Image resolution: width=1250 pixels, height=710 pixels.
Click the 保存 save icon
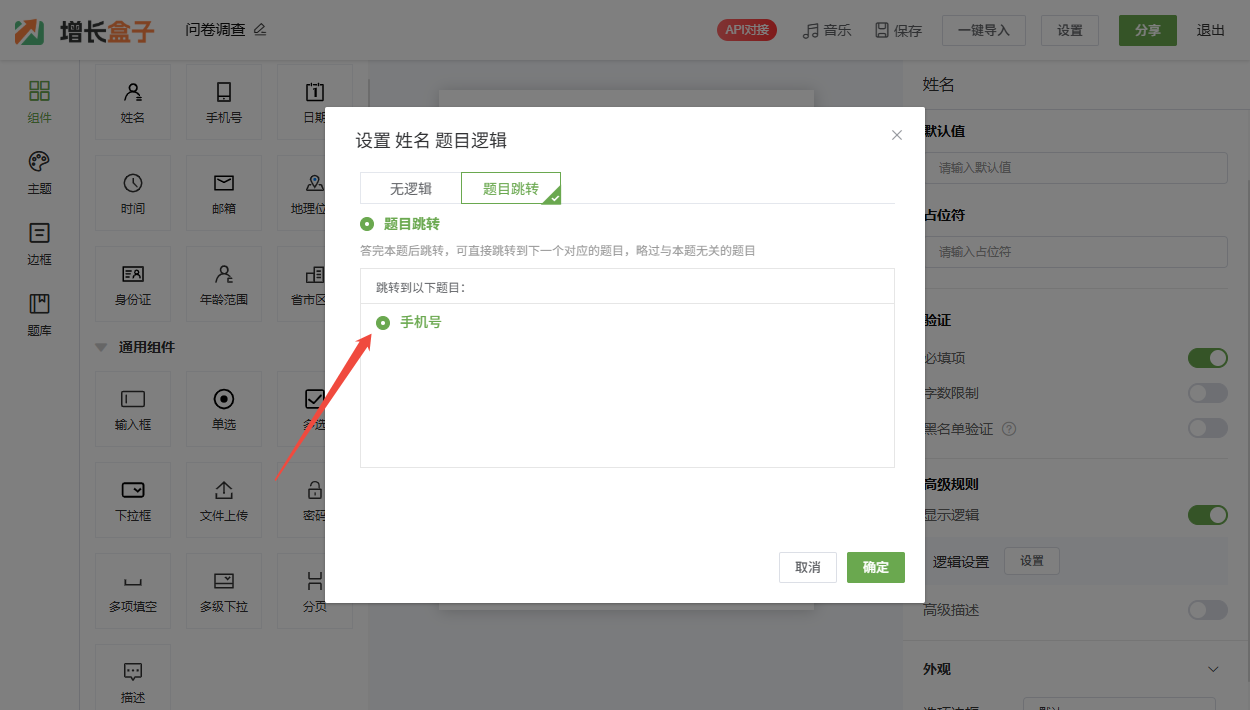click(882, 30)
